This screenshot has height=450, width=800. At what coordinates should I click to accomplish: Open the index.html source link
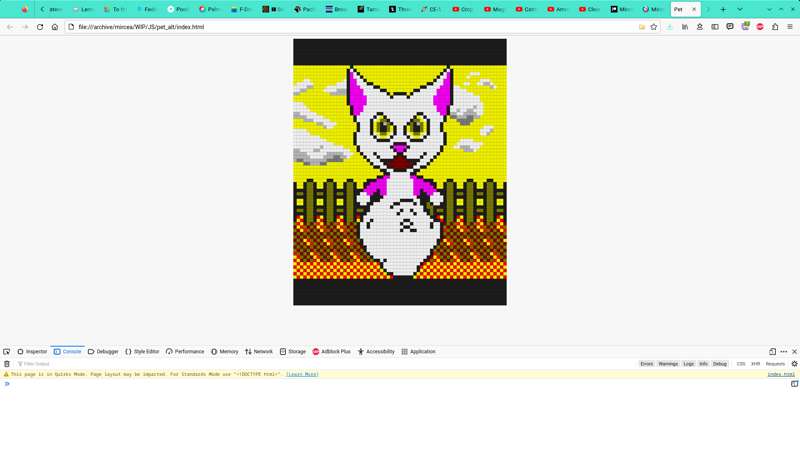781,374
